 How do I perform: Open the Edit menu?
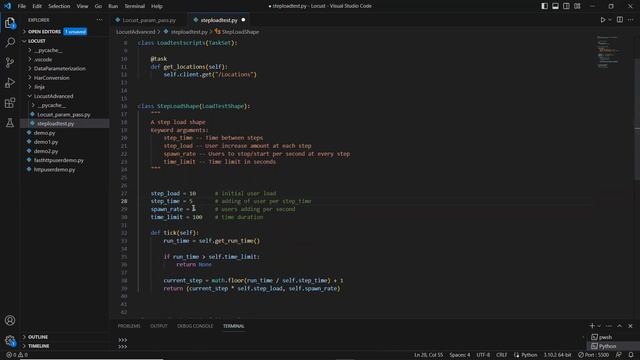37,6
